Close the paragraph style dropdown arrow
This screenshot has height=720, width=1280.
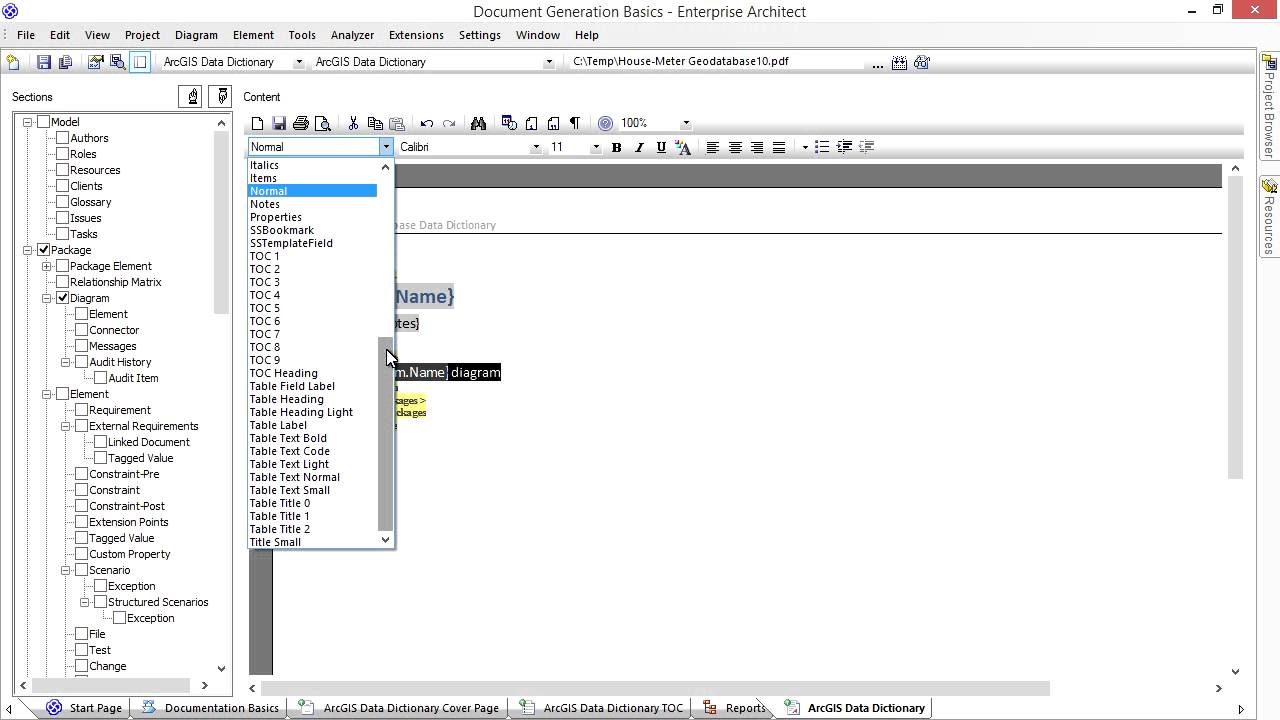point(386,147)
